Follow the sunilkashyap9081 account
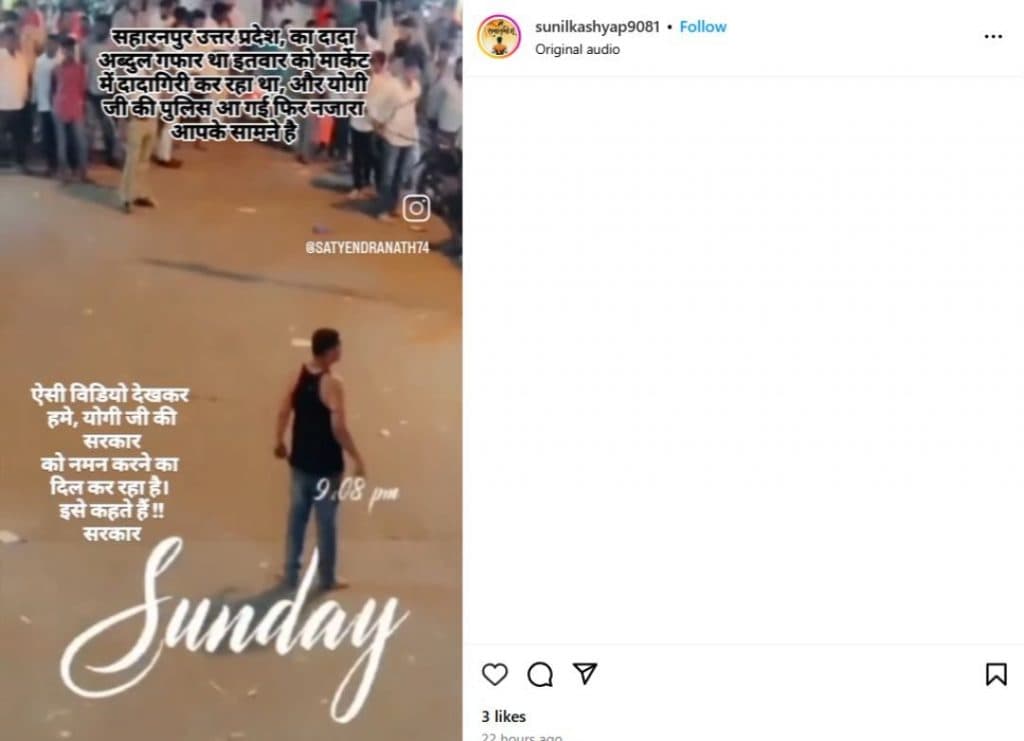1024x741 pixels. click(x=703, y=27)
